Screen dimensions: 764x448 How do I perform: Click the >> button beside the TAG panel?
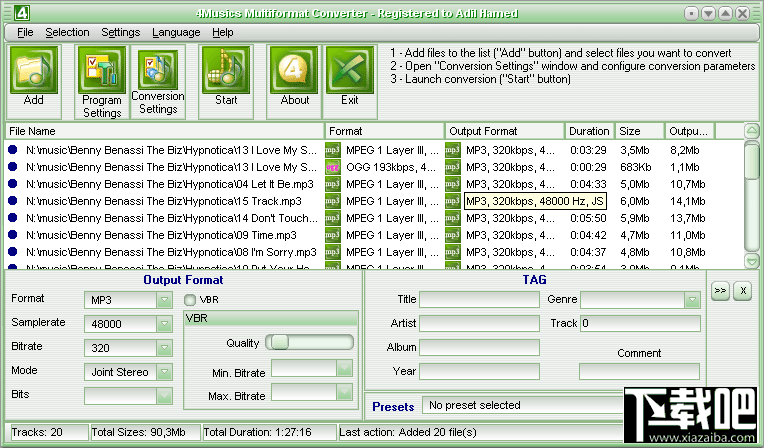(x=720, y=290)
